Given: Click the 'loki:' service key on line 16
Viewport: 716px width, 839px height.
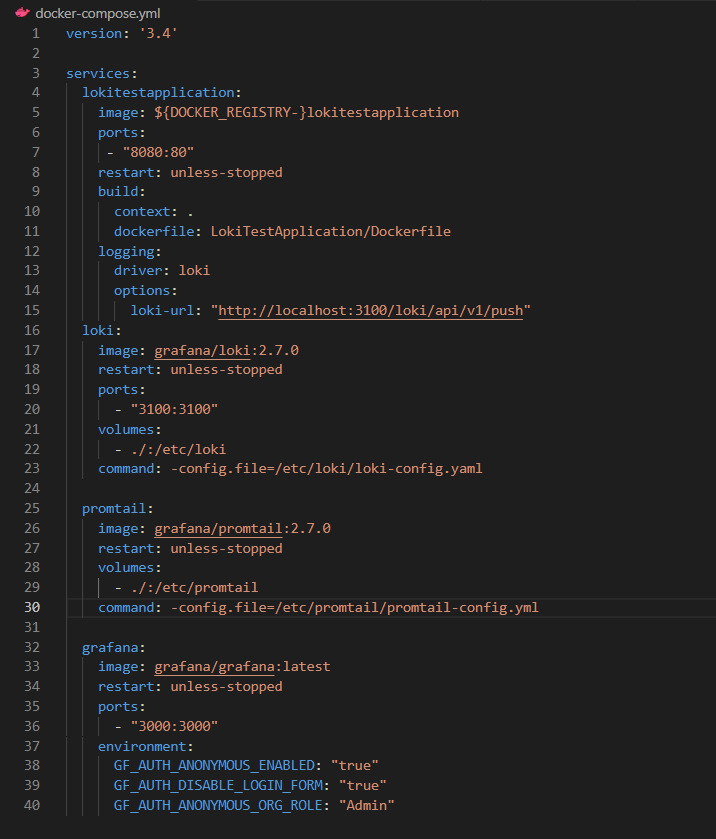Looking at the screenshot, I should 102,330.
